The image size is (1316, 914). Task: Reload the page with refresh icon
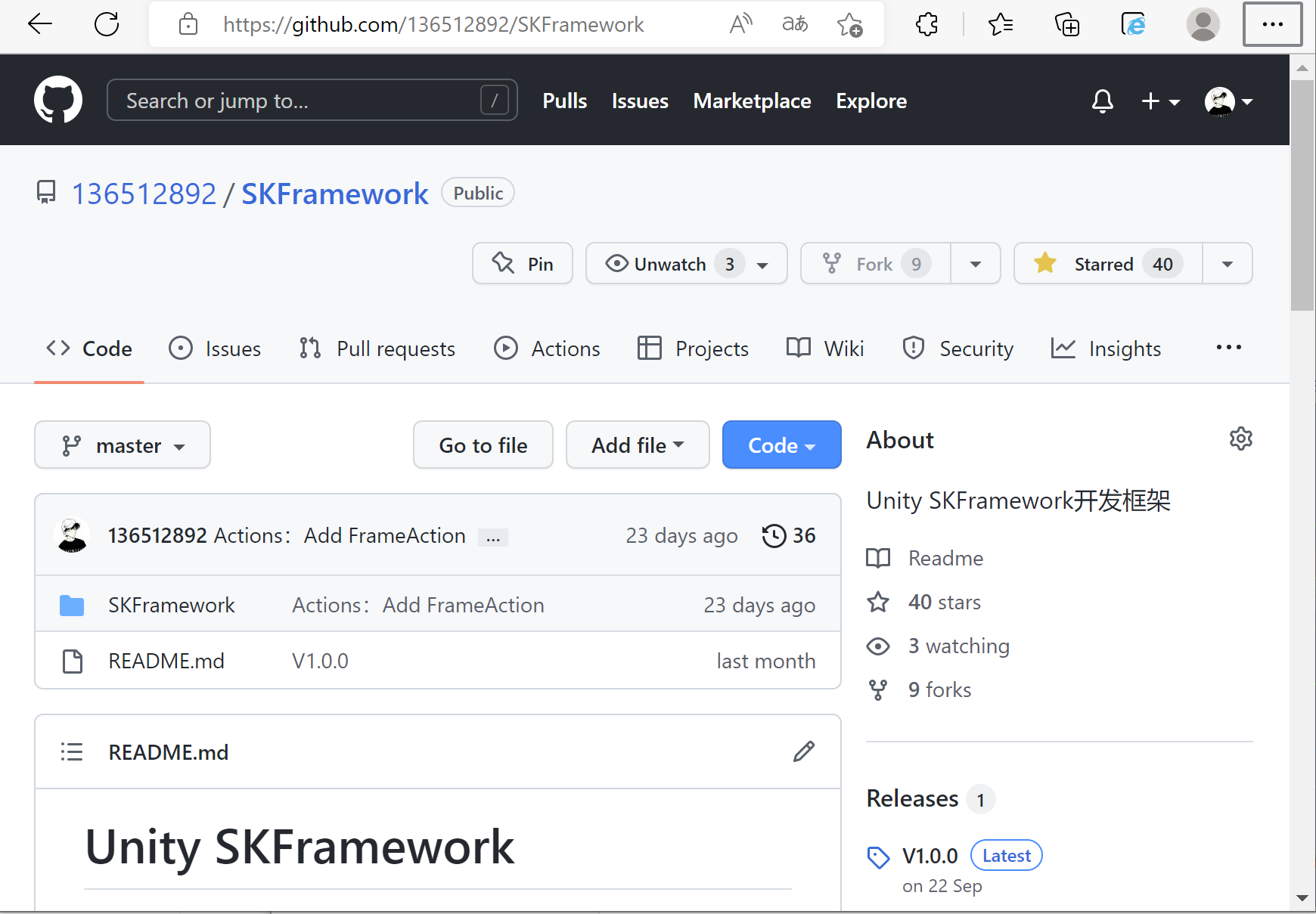pos(107,24)
